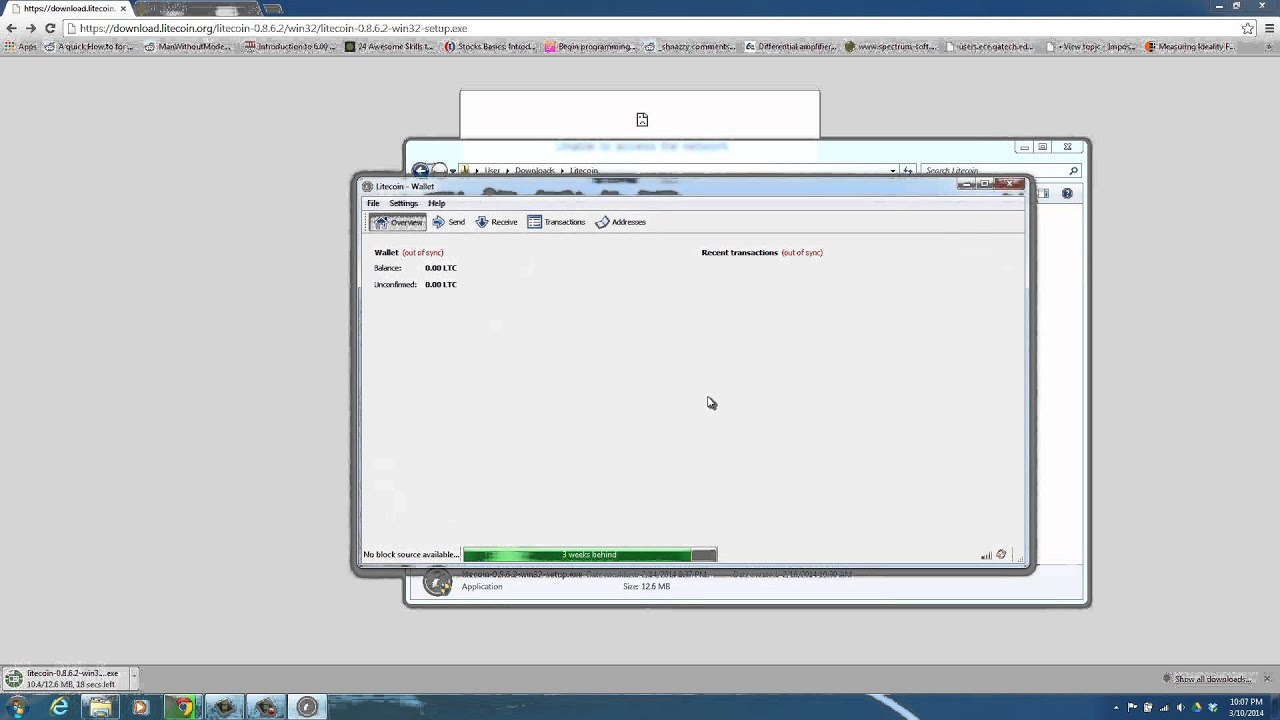Switch to Chrome from the taskbar
Image resolution: width=1280 pixels, height=720 pixels.
point(183,707)
